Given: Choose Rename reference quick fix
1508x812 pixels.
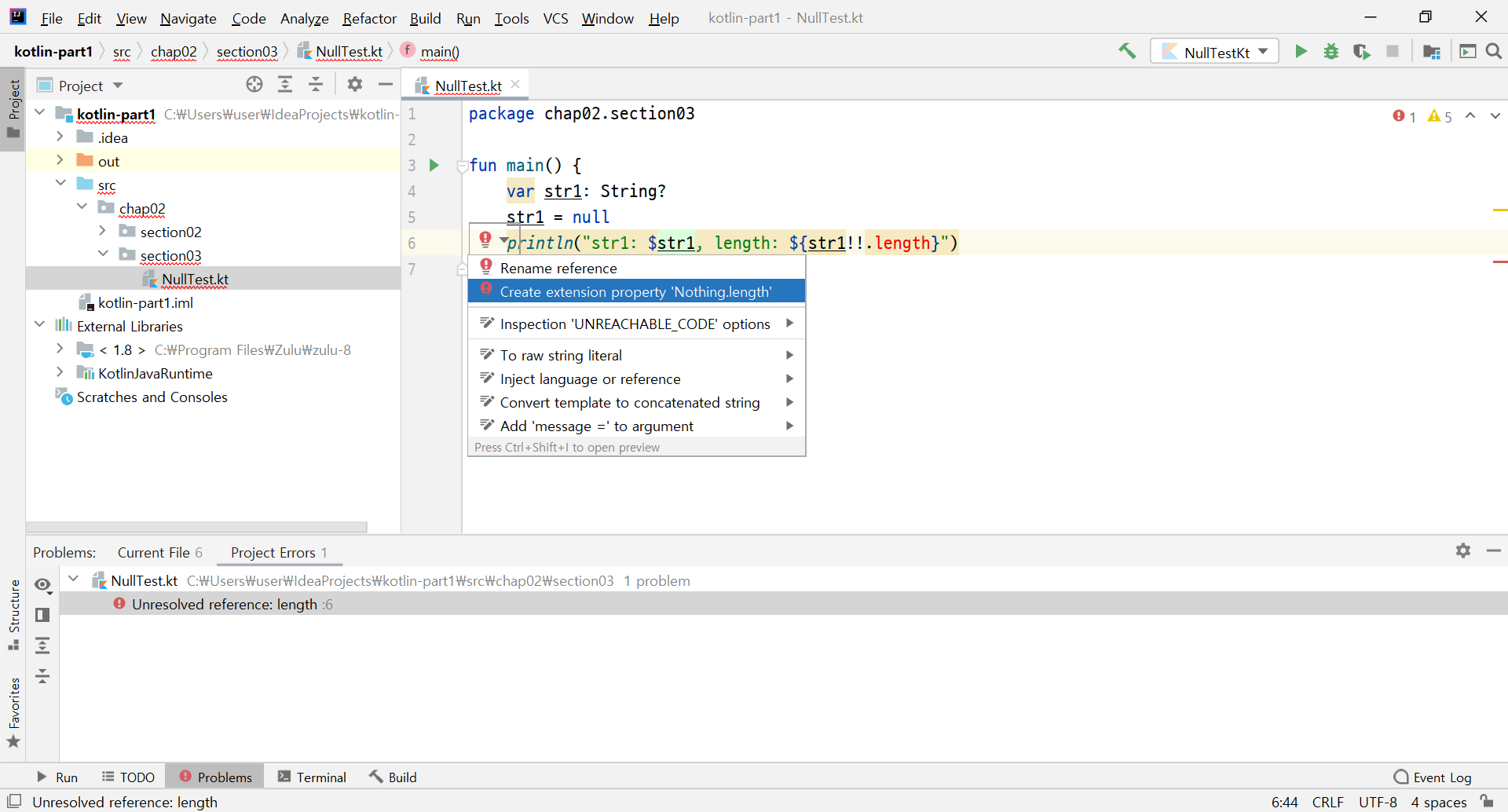Looking at the screenshot, I should (x=636, y=268).
